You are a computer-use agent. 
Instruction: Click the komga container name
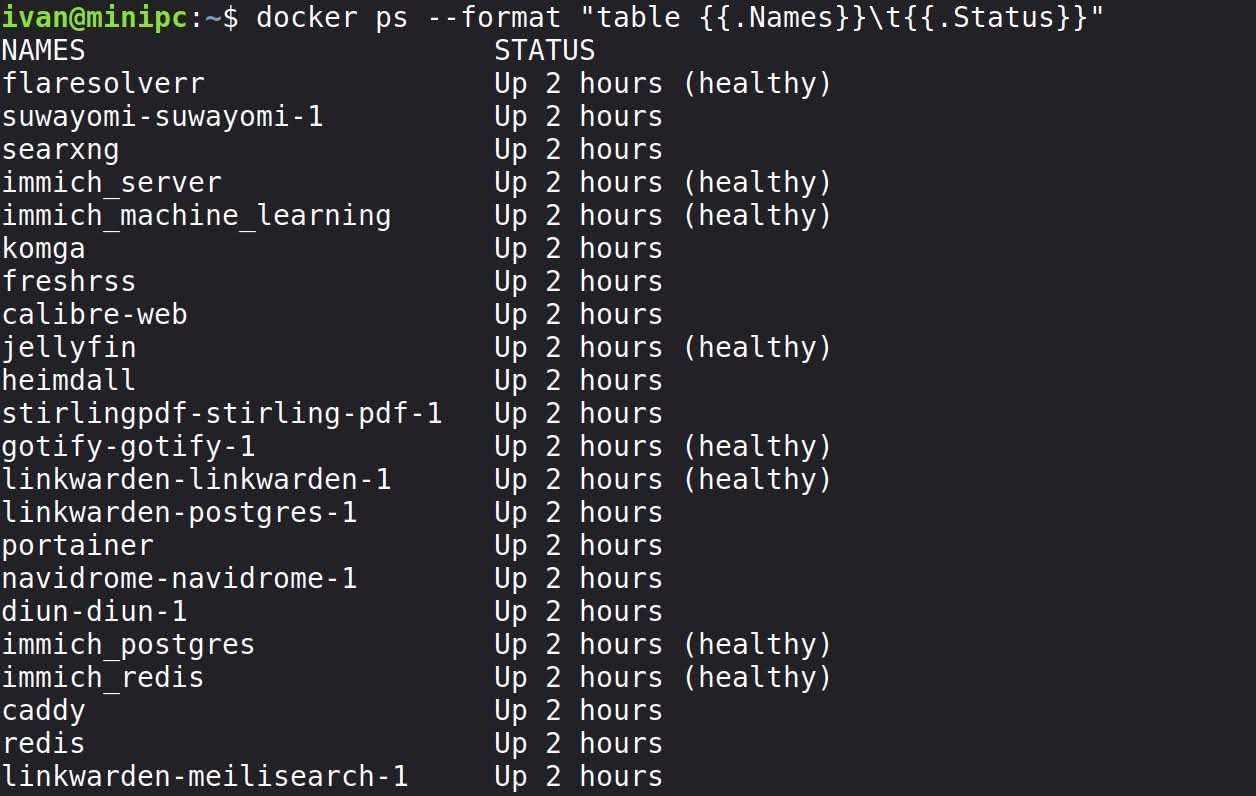43,248
